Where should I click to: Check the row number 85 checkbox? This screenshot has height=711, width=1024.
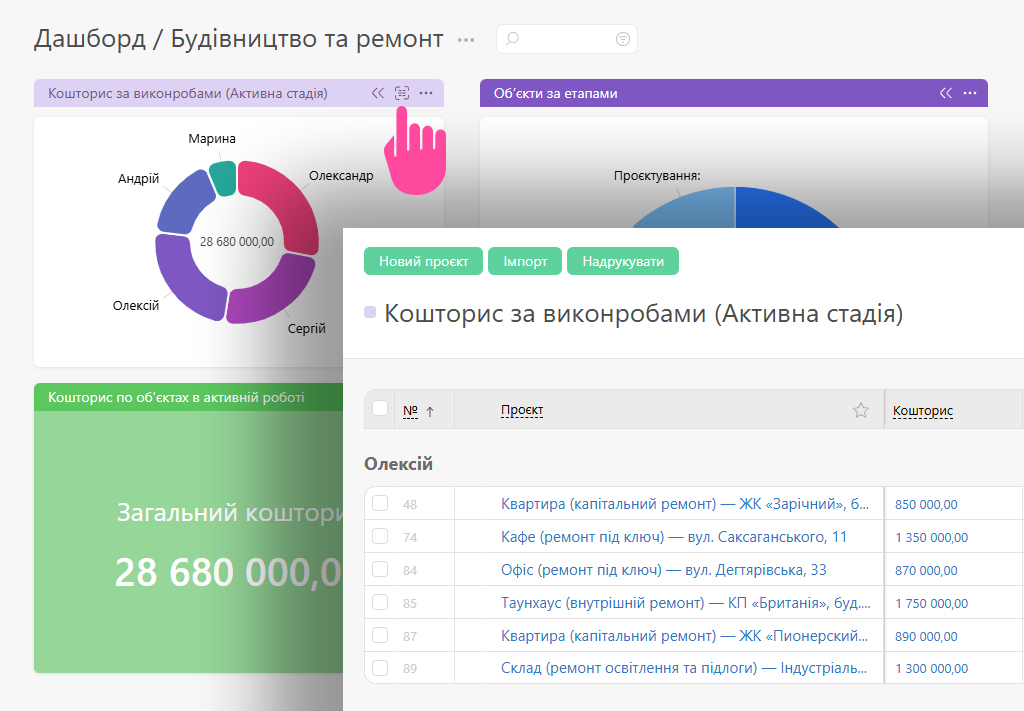coord(379,602)
